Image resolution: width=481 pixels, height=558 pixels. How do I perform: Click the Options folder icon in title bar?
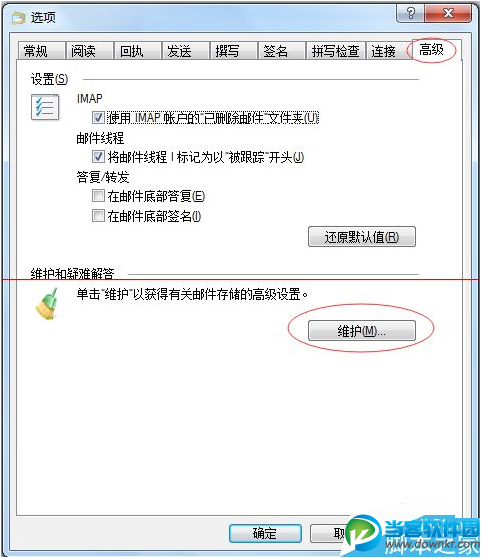[x=18, y=18]
